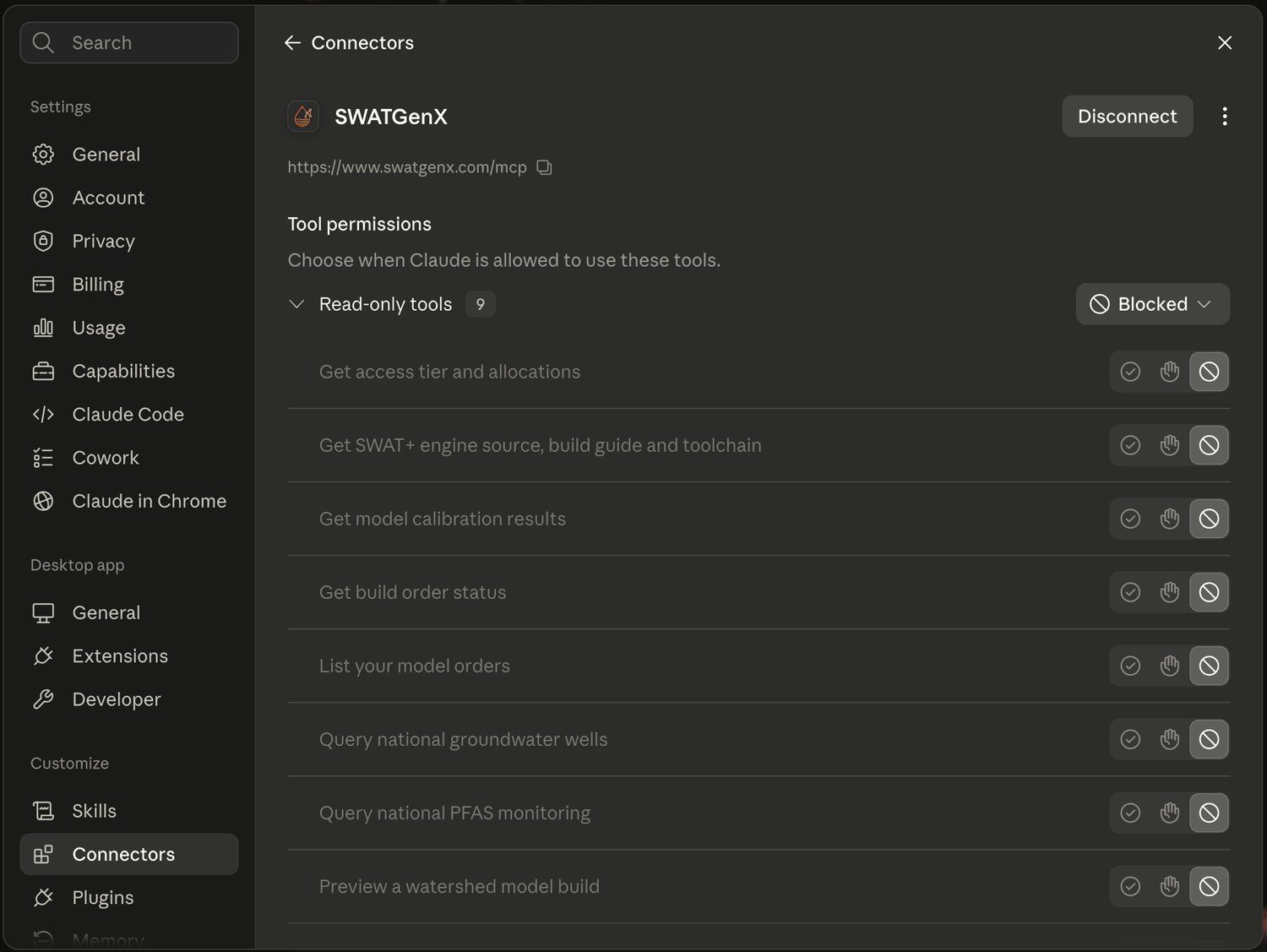Click the back arrow next to Connectors
Screen dimensions: 1267x952
292,43
